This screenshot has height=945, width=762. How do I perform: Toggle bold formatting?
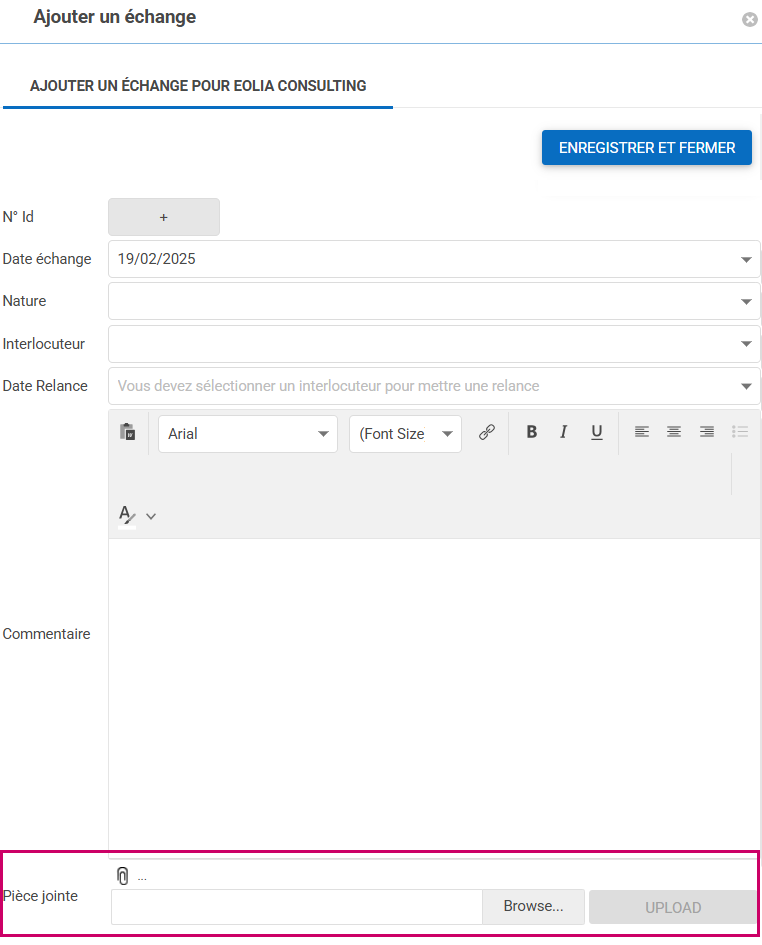tap(532, 432)
